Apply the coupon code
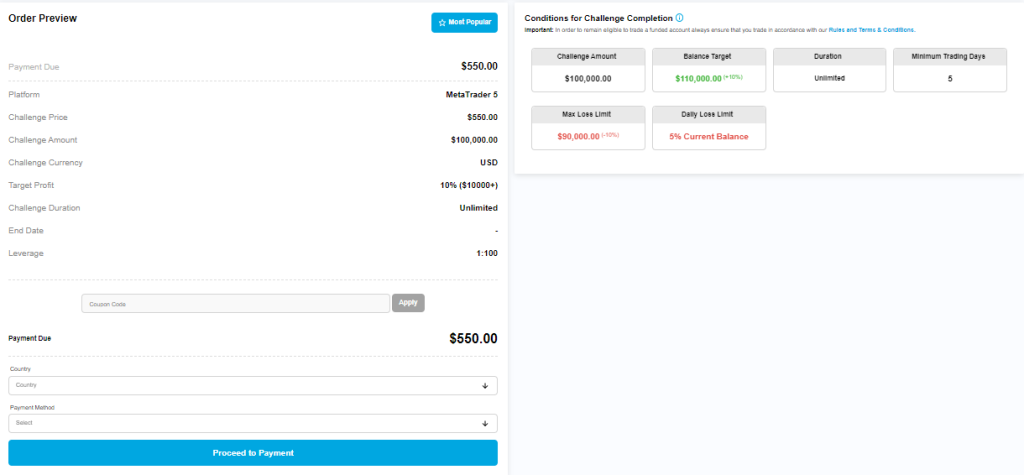1024x475 pixels. [408, 302]
